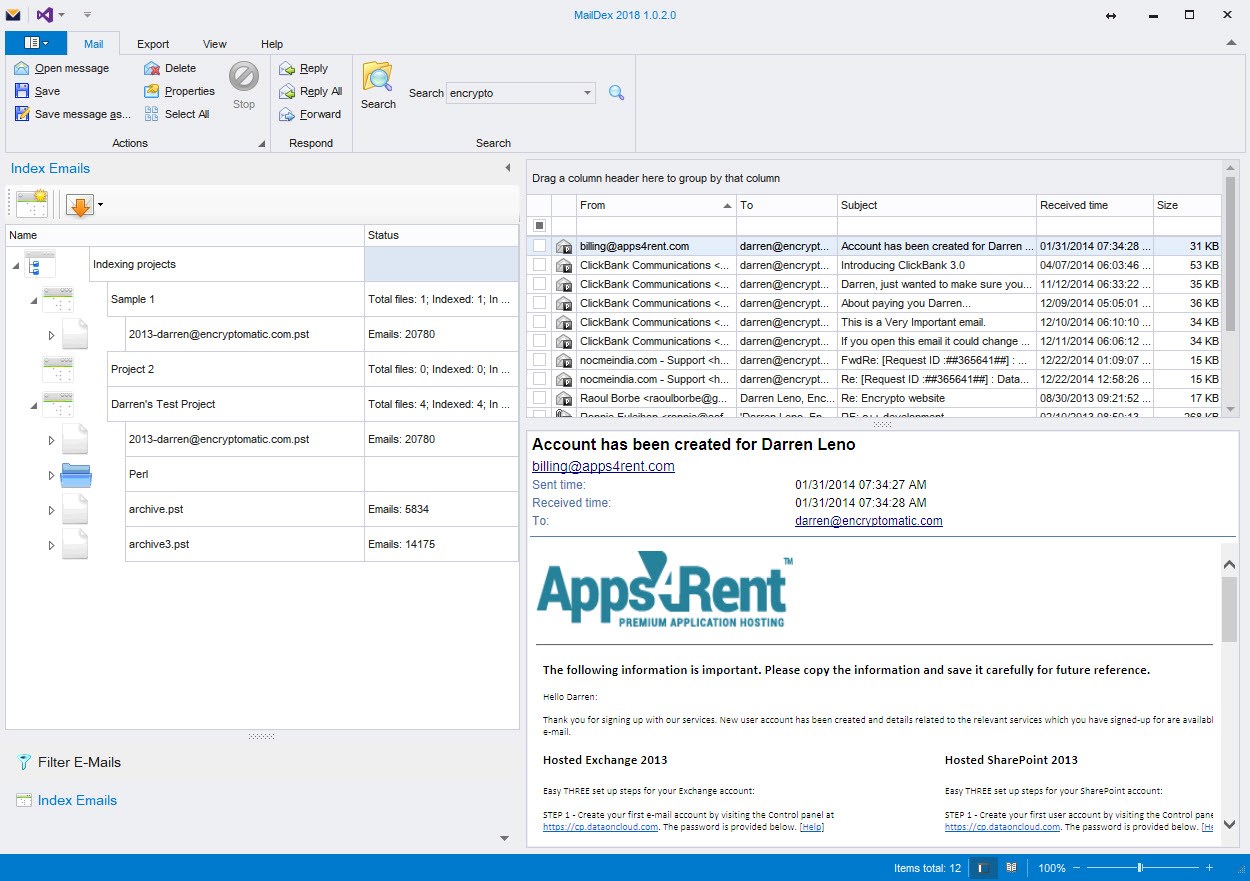The height and width of the screenshot is (881, 1250).
Task: Click the zoom slider handle
Action: click(1140, 868)
